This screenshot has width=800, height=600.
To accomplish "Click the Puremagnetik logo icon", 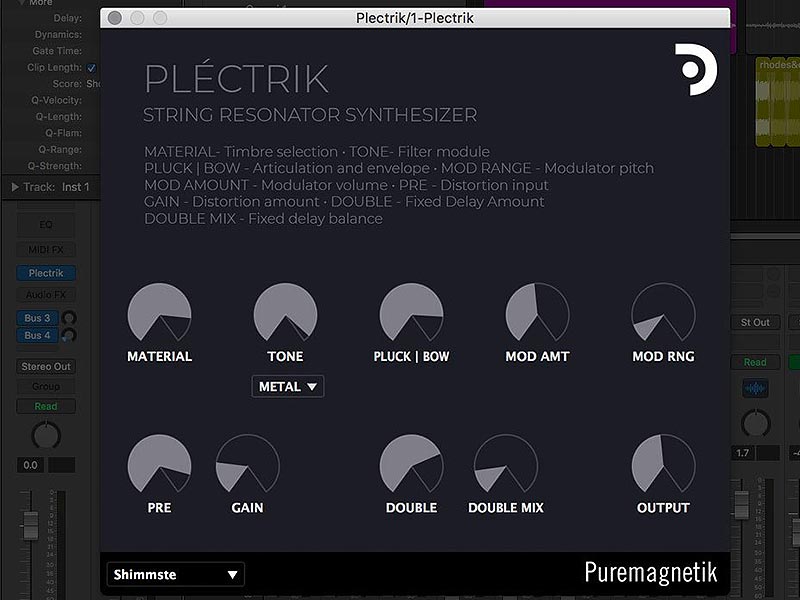I will click(x=696, y=69).
